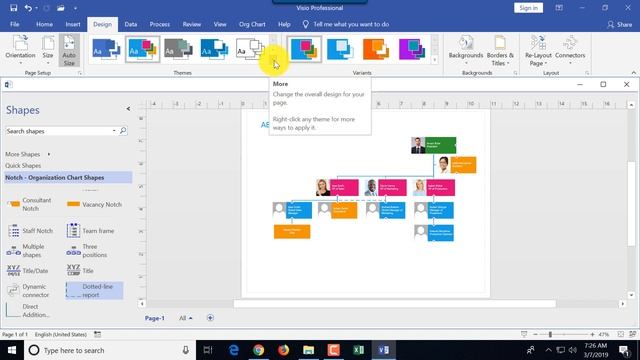
Task: Select the Team frame shape
Action: 91,231
